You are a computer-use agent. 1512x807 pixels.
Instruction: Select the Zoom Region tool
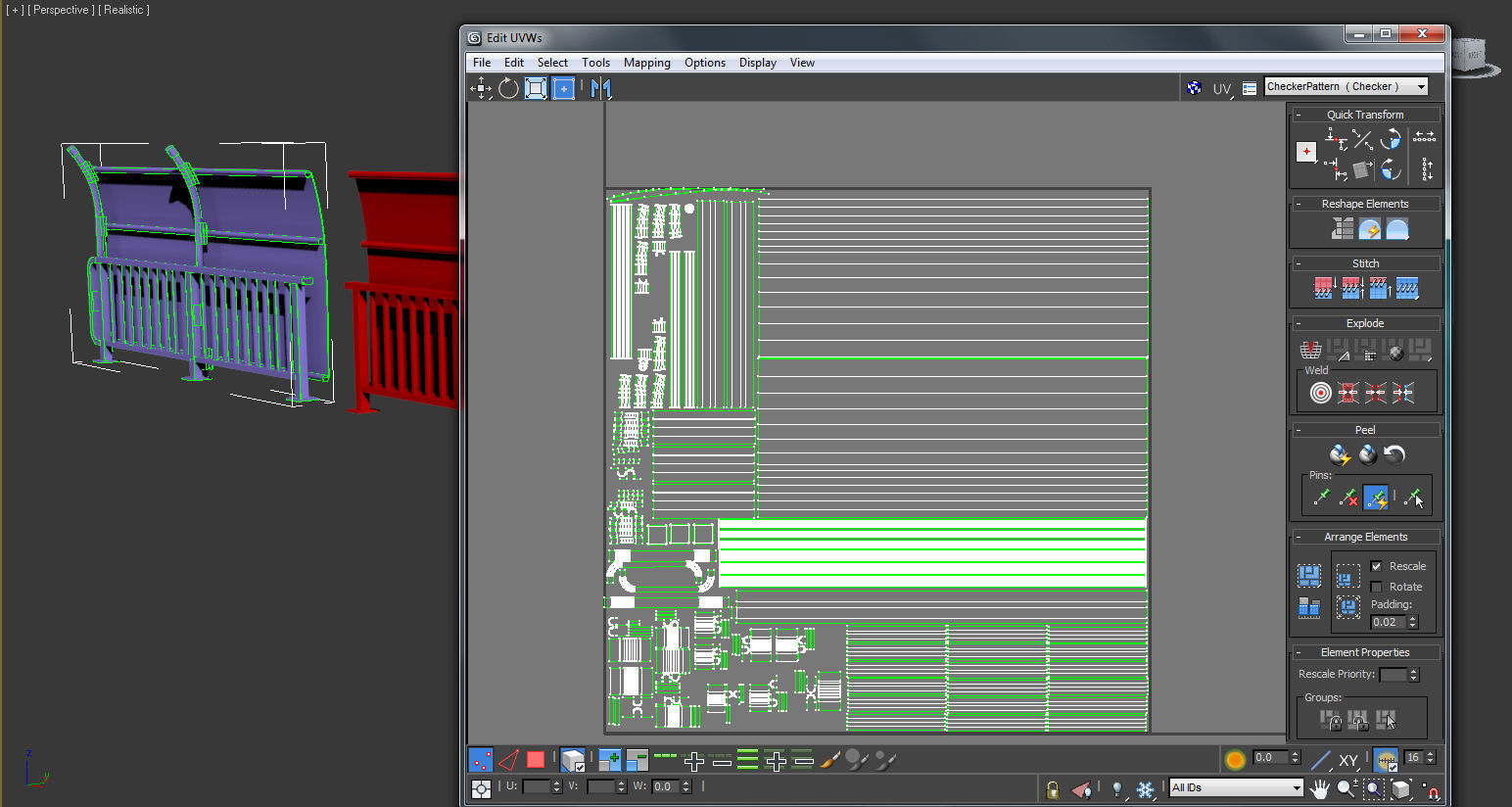1374,788
